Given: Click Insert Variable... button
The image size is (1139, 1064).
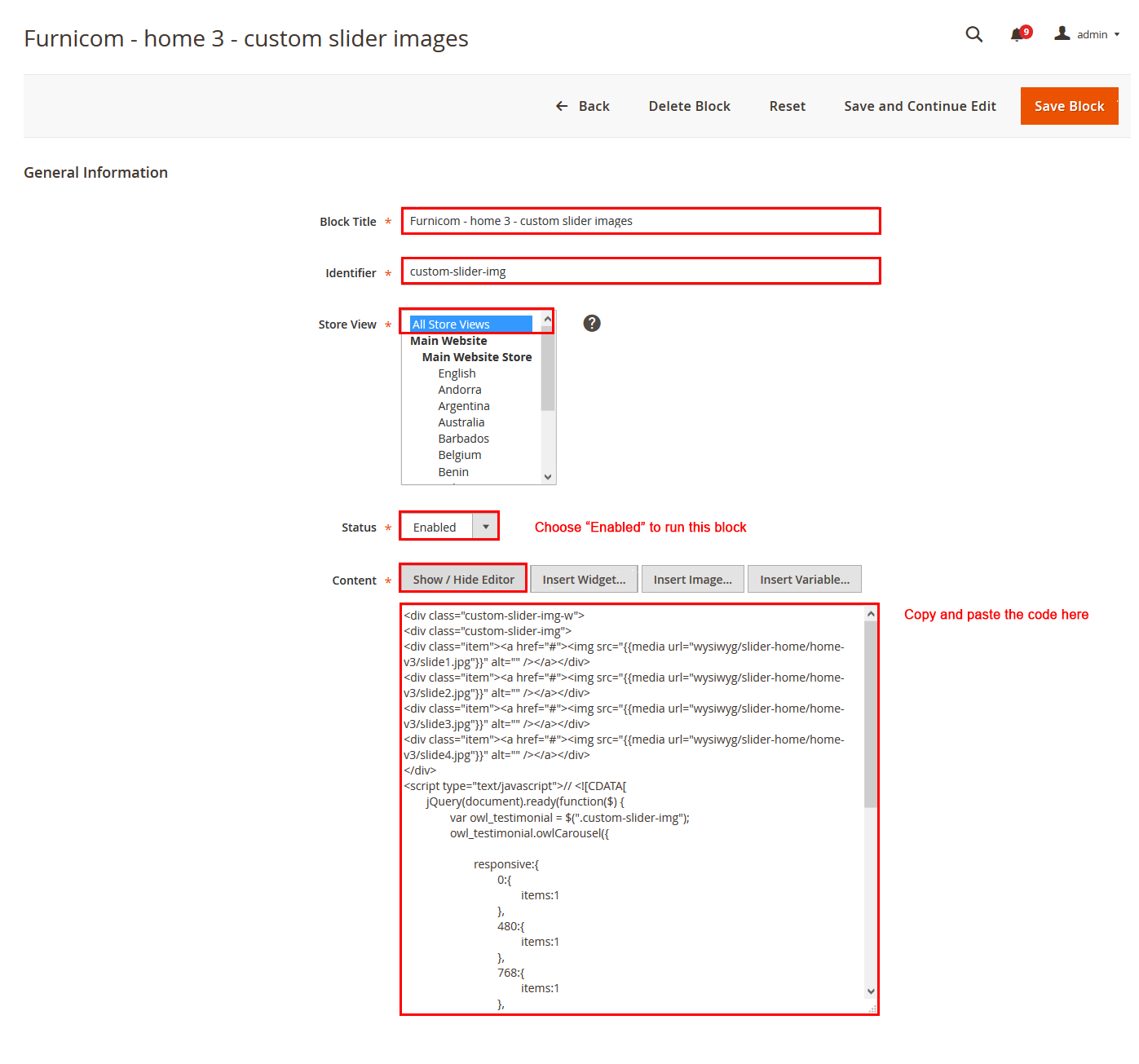Looking at the screenshot, I should [805, 580].
